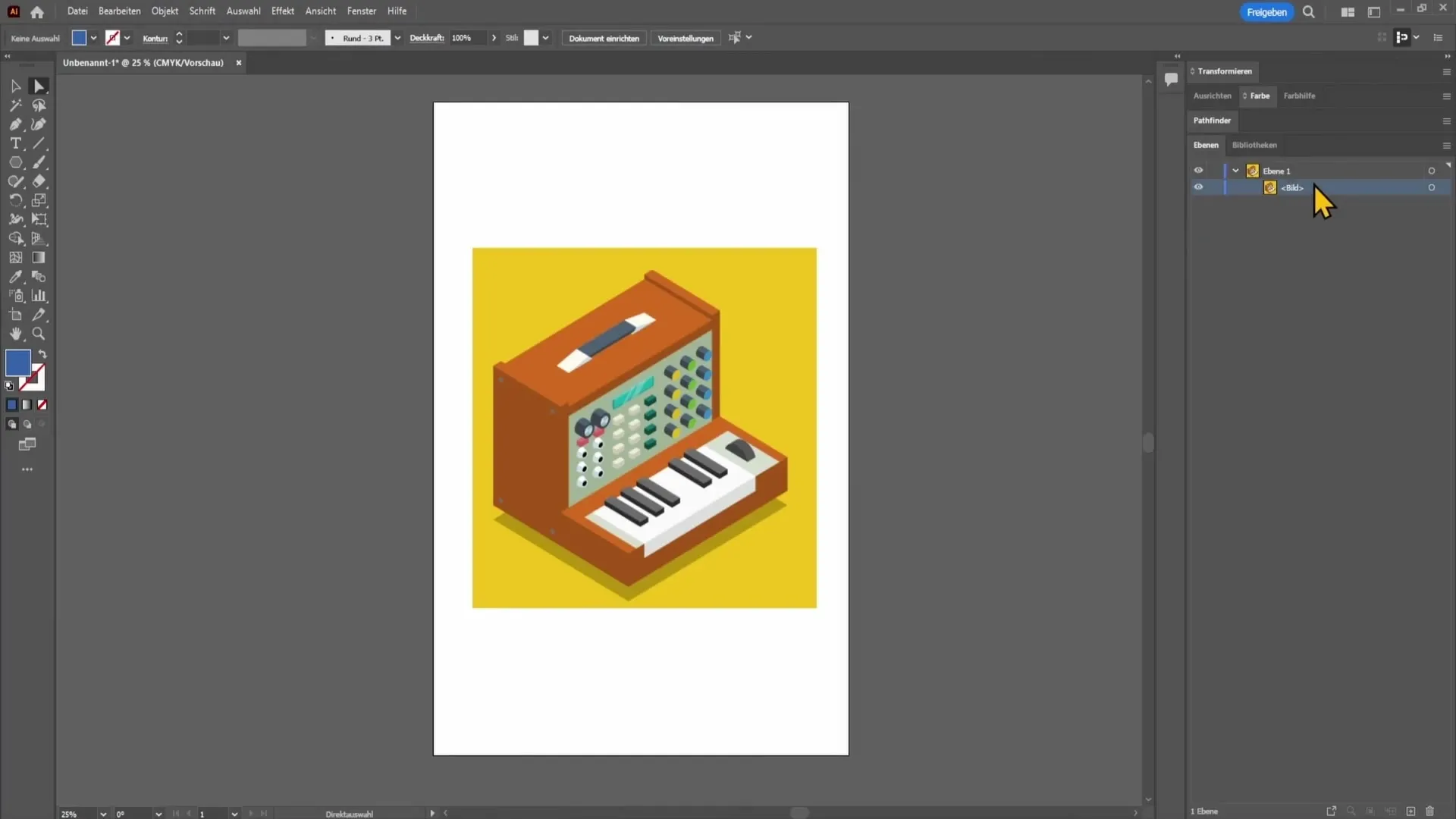Screen dimensions: 1456x819
Task: Select the Perspective Grid tool
Action: click(39, 238)
